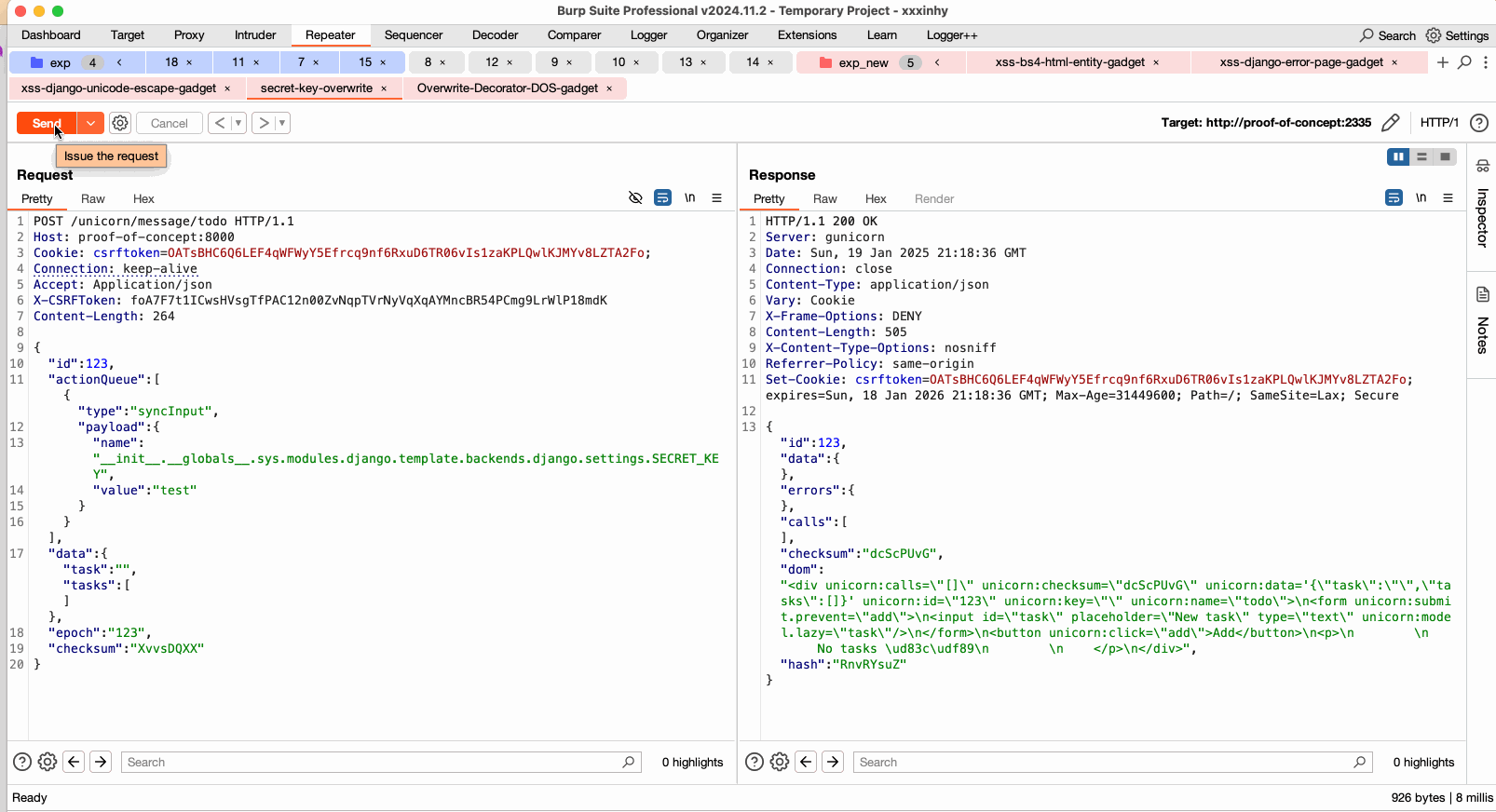The width and height of the screenshot is (1496, 812).
Task: Open Request panel hamburger menu
Action: [717, 197]
